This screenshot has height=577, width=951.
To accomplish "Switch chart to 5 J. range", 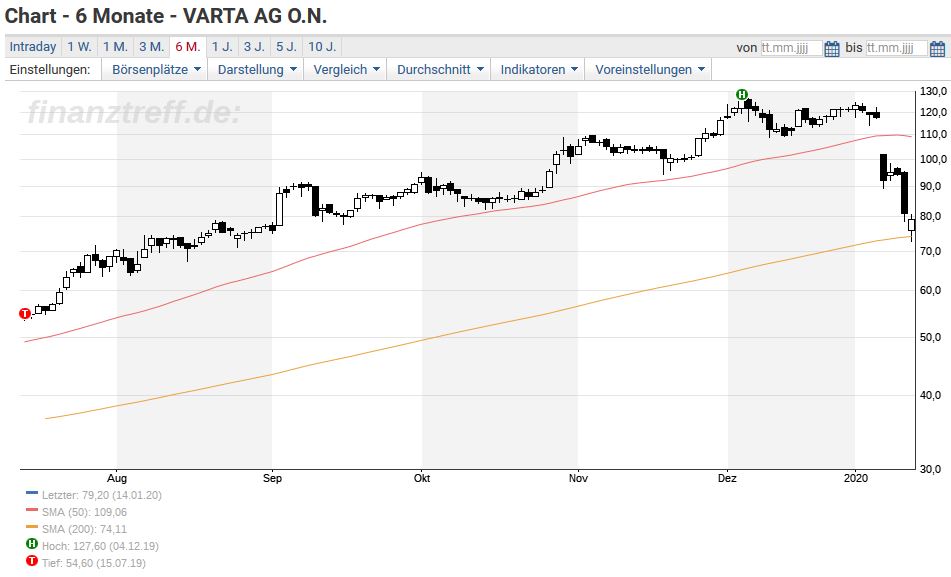I will click(x=286, y=47).
